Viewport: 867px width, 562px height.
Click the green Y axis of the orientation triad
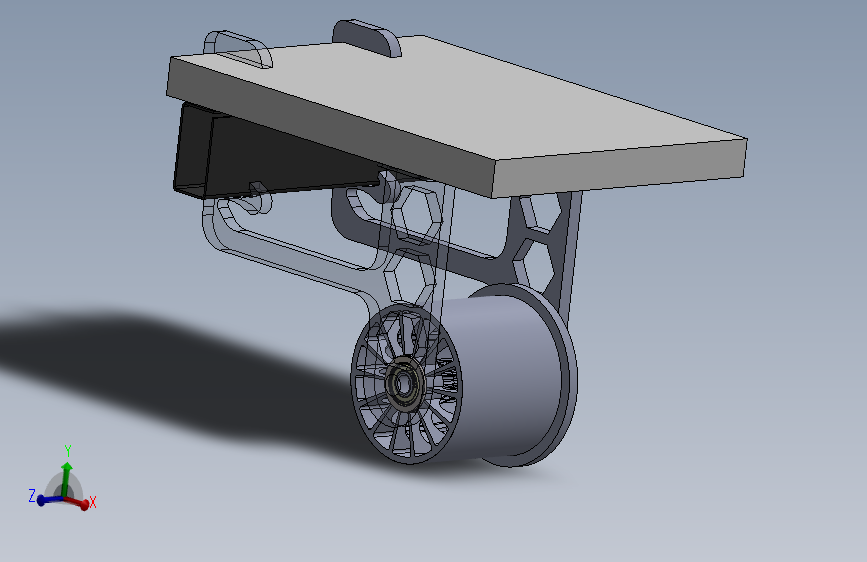pos(66,480)
